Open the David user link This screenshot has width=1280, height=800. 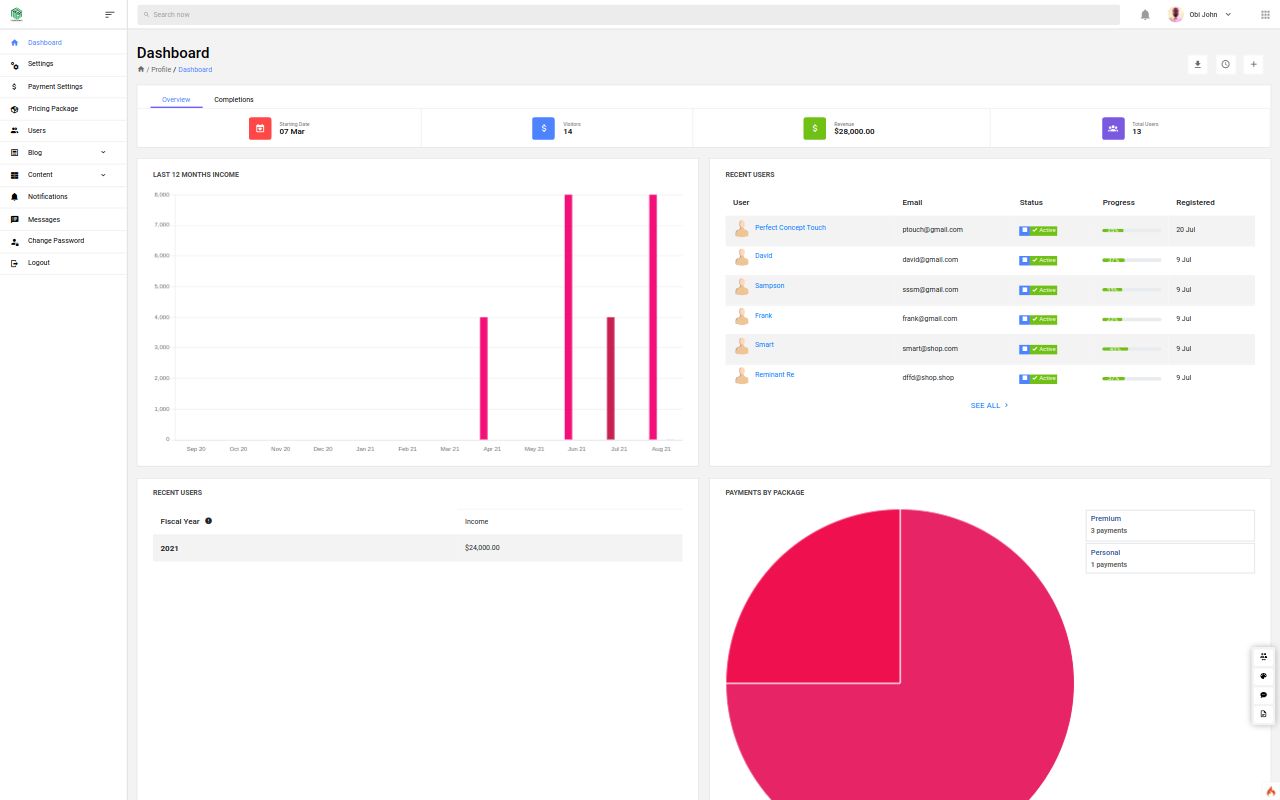(x=763, y=255)
